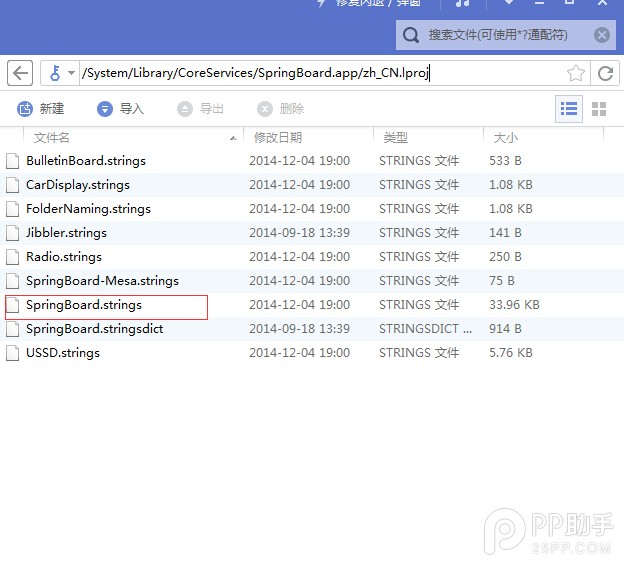Sort by 文件名 column header
624x562 pixels.
133,138
